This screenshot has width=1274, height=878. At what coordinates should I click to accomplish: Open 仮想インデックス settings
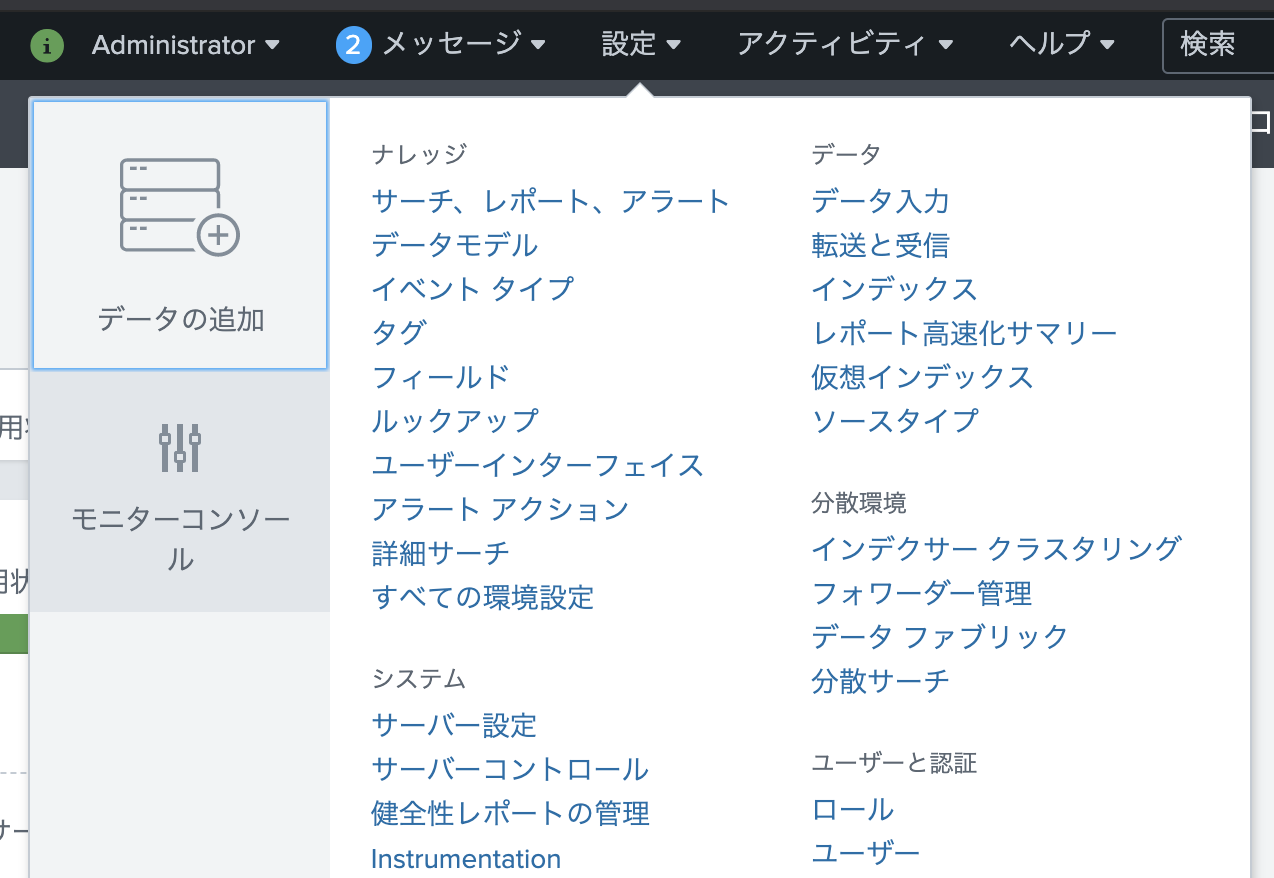click(x=923, y=377)
